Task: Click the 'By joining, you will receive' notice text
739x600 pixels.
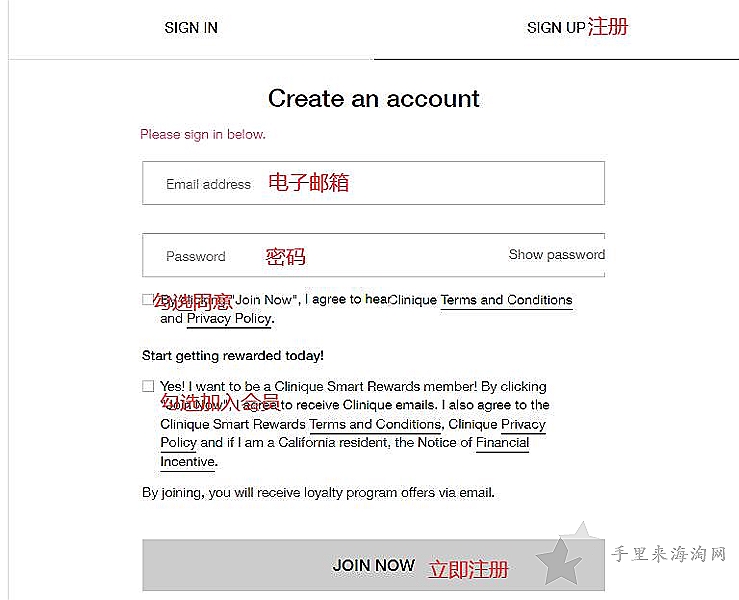Action: pyautogui.click(x=318, y=493)
